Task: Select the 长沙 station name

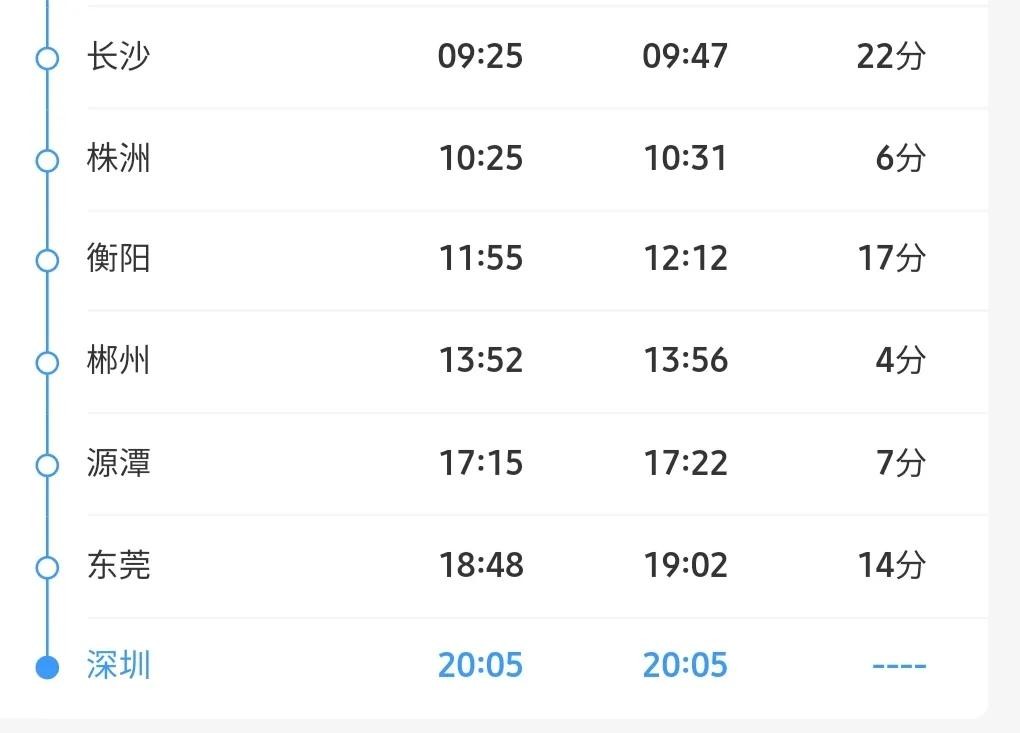Action: click(x=118, y=57)
